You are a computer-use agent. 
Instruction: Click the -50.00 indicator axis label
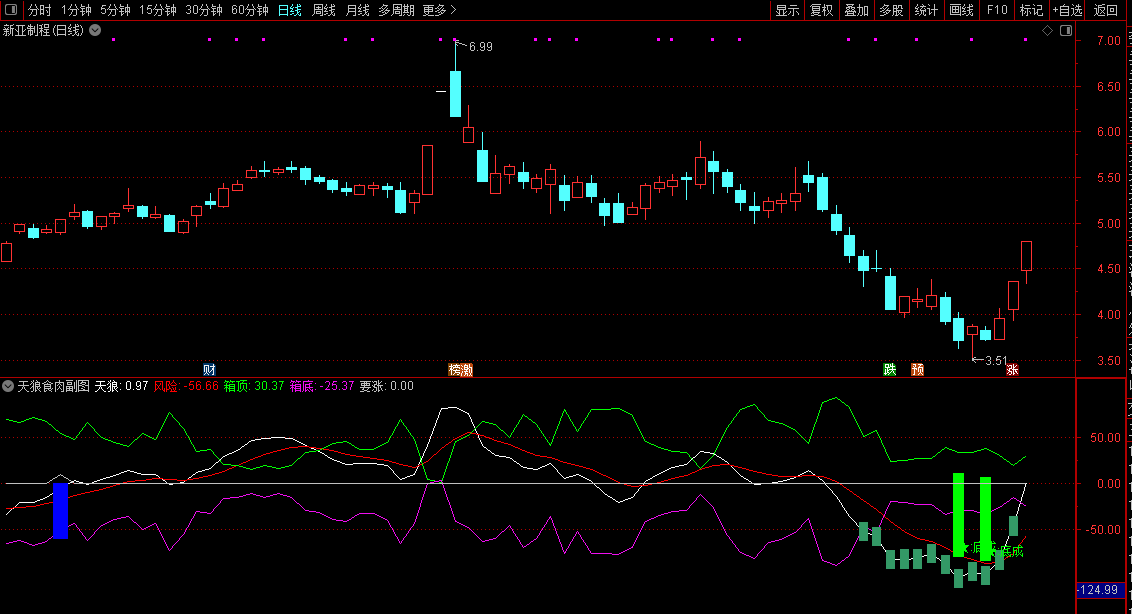[x=1104, y=529]
